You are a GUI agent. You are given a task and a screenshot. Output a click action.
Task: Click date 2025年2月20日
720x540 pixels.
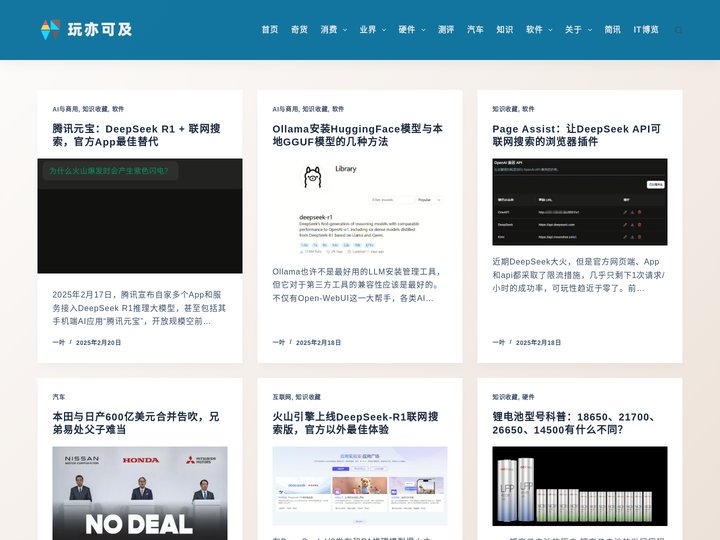click(x=98, y=343)
